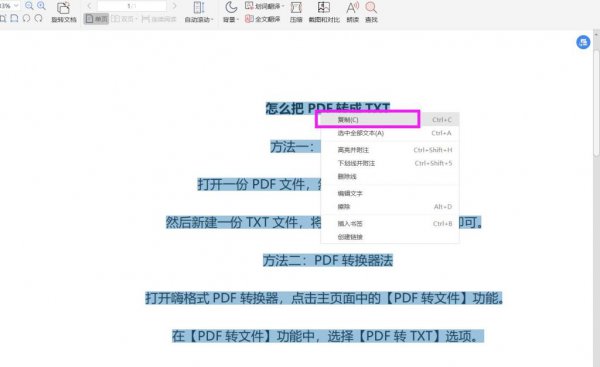Click the blue round assistant icon
600x367 pixels.
point(583,42)
